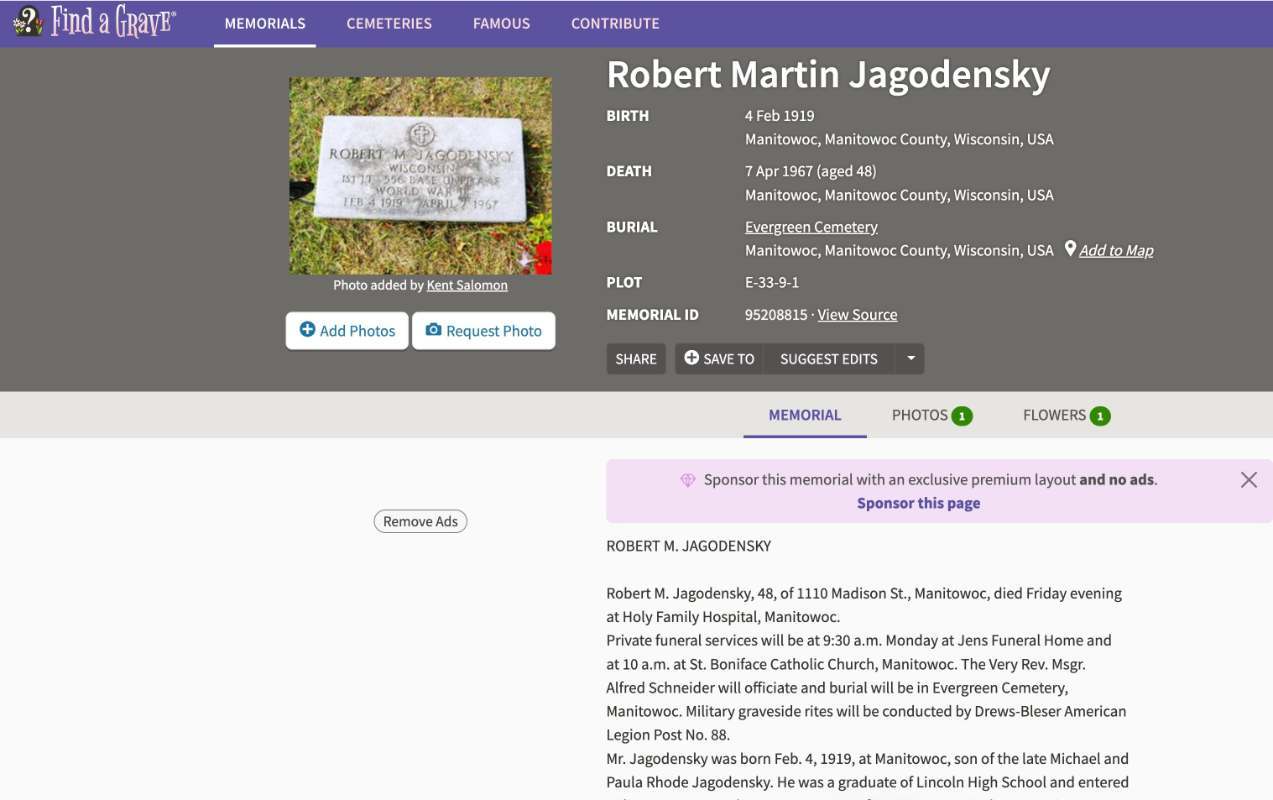Click the Request Photo button
Viewport: 1273px width, 800px height.
483,331
